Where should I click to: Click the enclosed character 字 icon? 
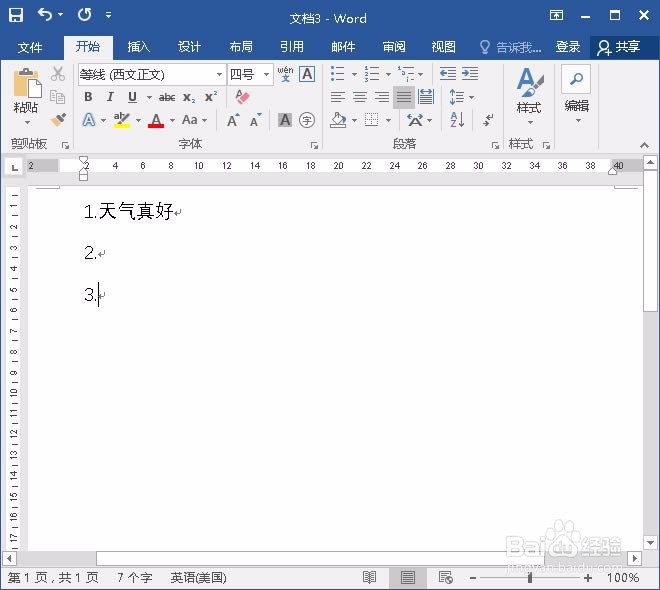[x=307, y=120]
